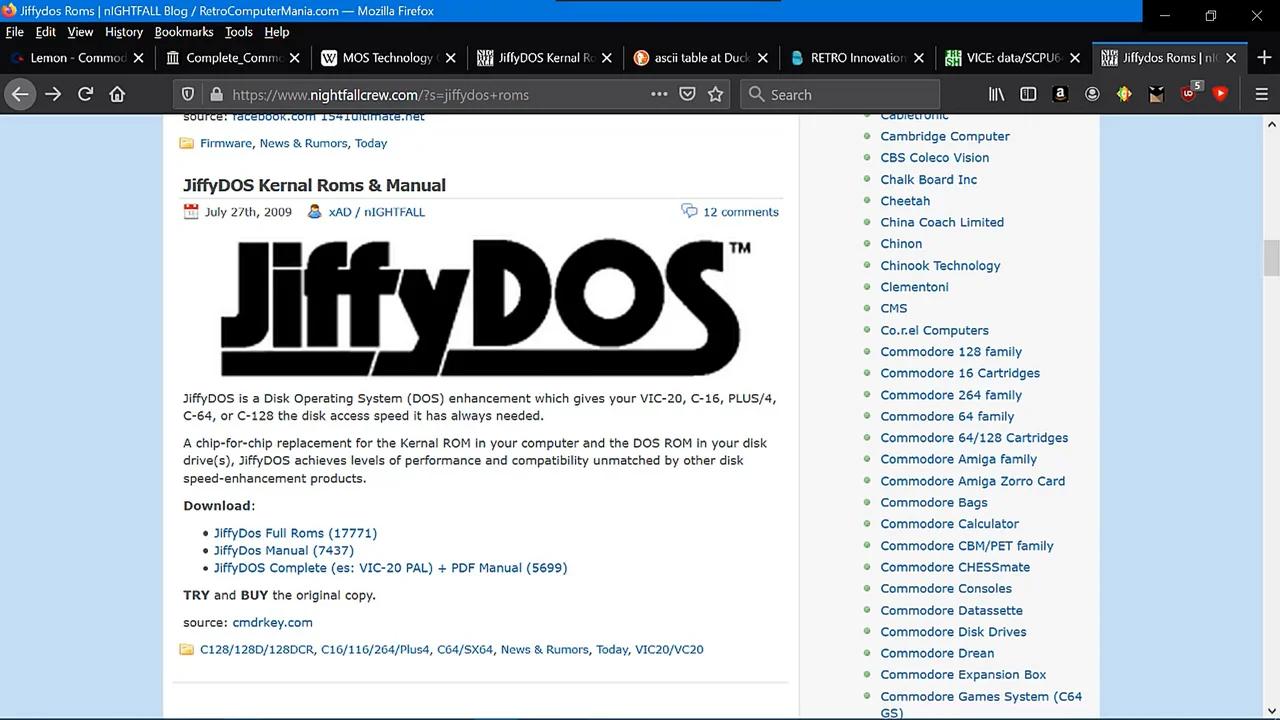Open the Commodore 64 family category

(947, 416)
